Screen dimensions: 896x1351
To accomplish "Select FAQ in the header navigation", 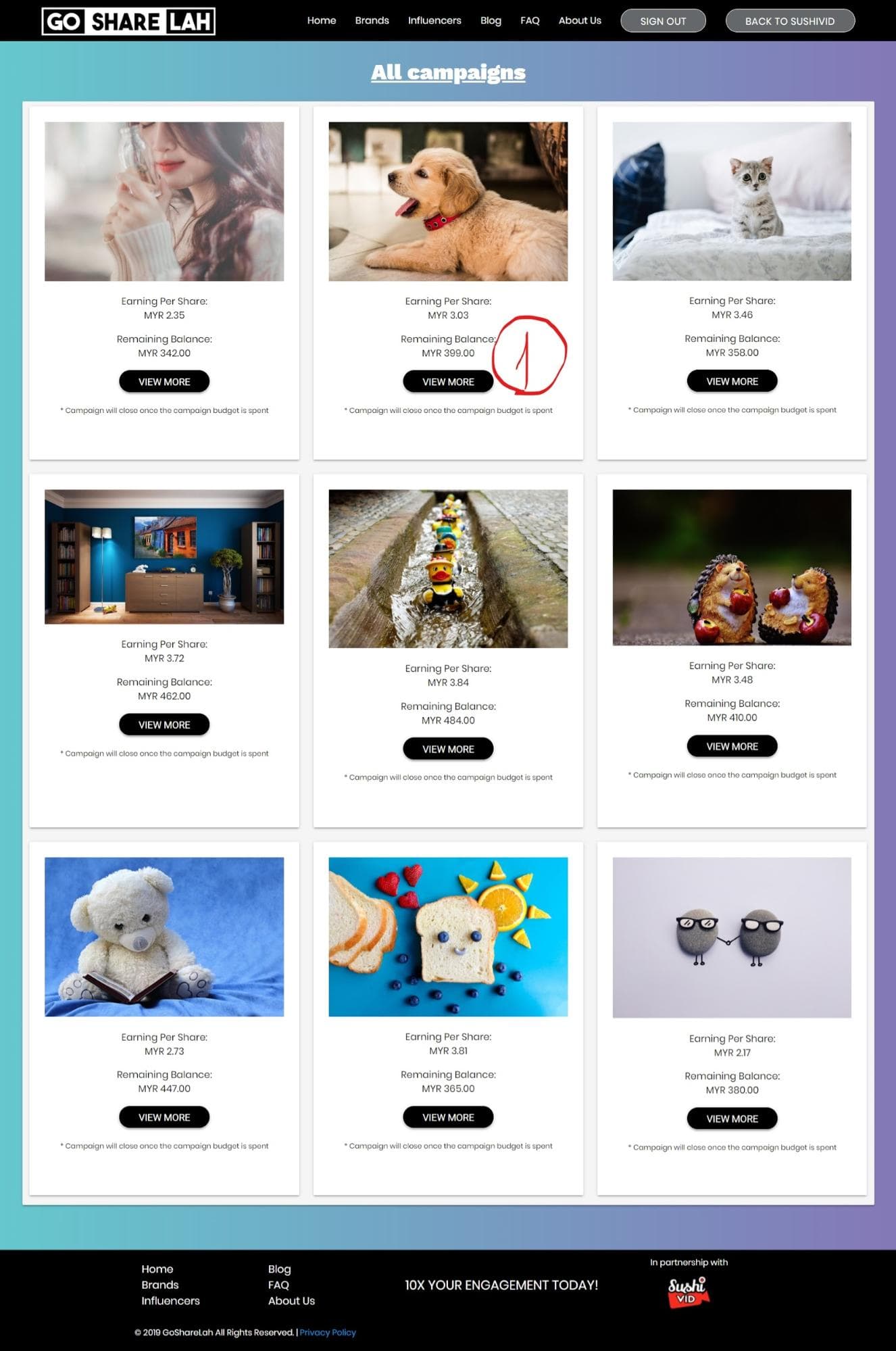I will pos(530,20).
